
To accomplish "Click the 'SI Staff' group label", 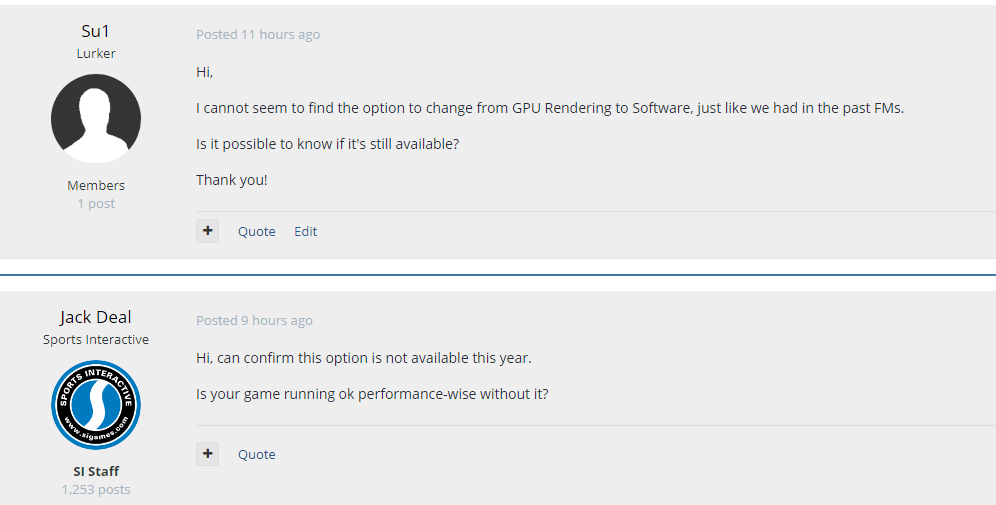I will [x=96, y=471].
